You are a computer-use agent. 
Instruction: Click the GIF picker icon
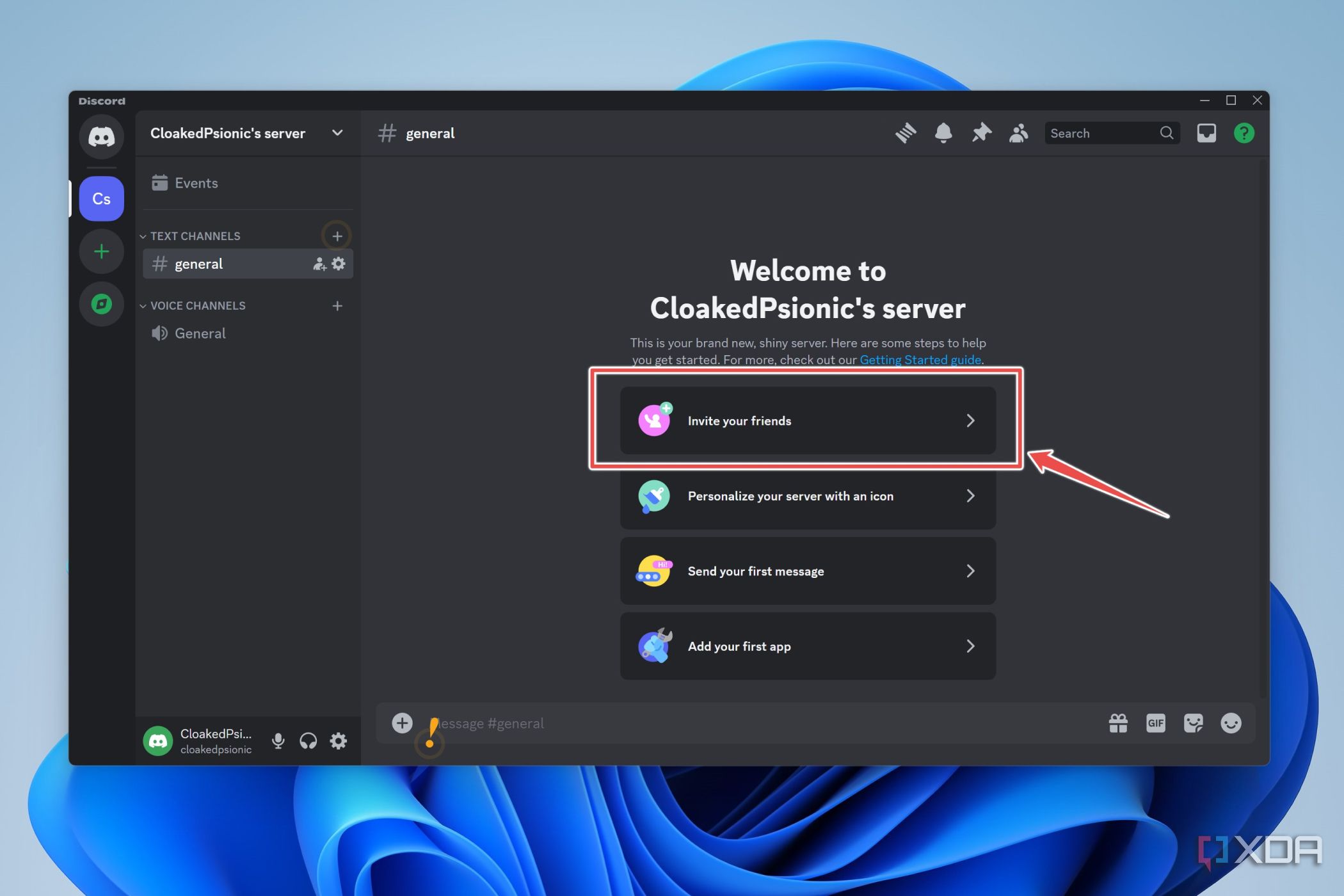[1155, 723]
